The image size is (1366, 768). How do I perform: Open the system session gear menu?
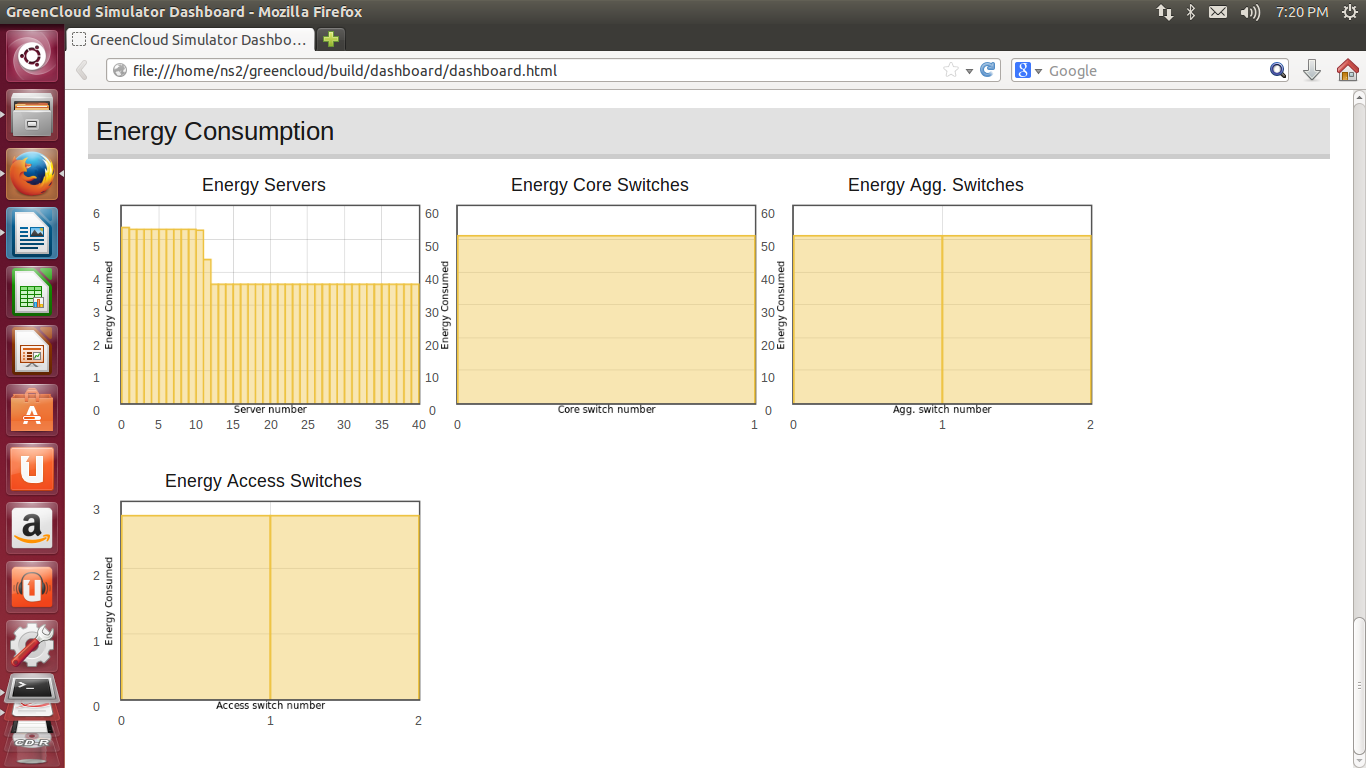pyautogui.click(x=1349, y=12)
